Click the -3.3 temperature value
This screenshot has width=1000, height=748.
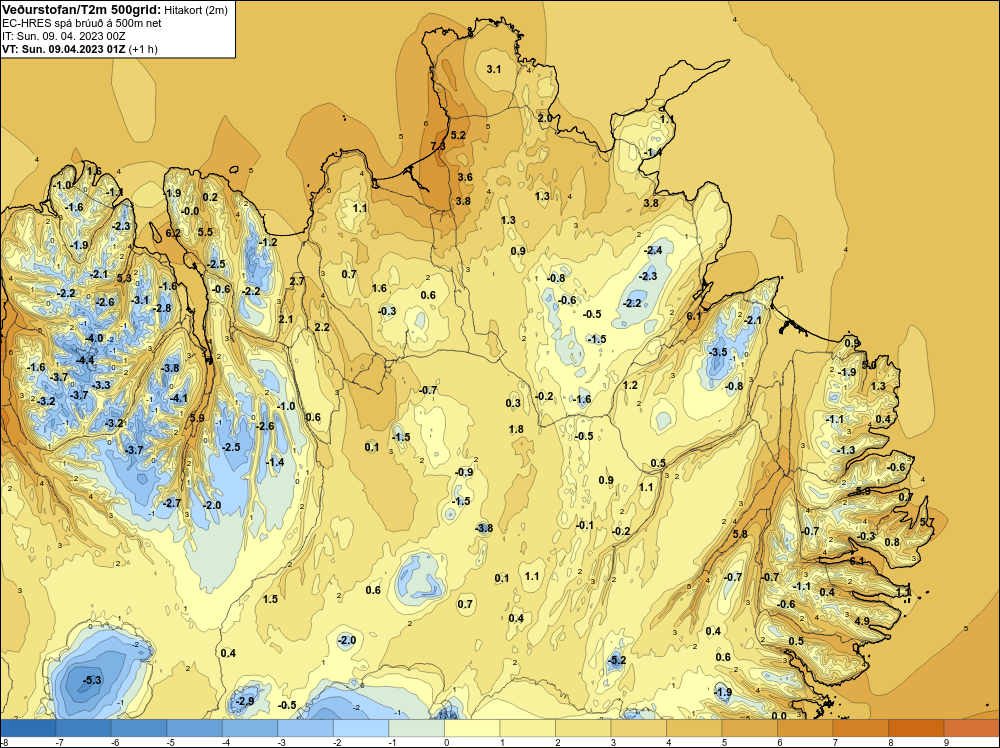pos(101,385)
